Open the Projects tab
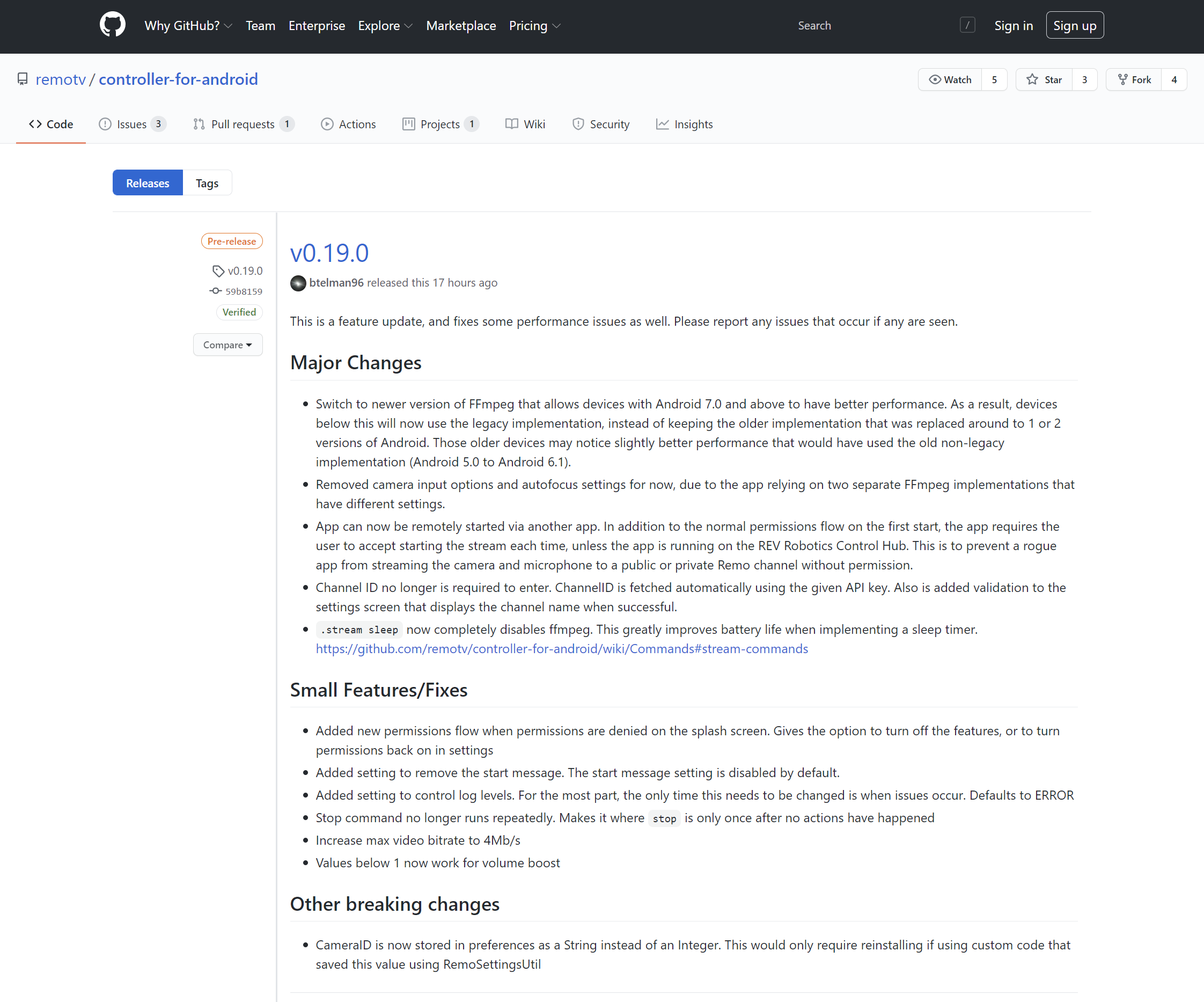 click(441, 124)
